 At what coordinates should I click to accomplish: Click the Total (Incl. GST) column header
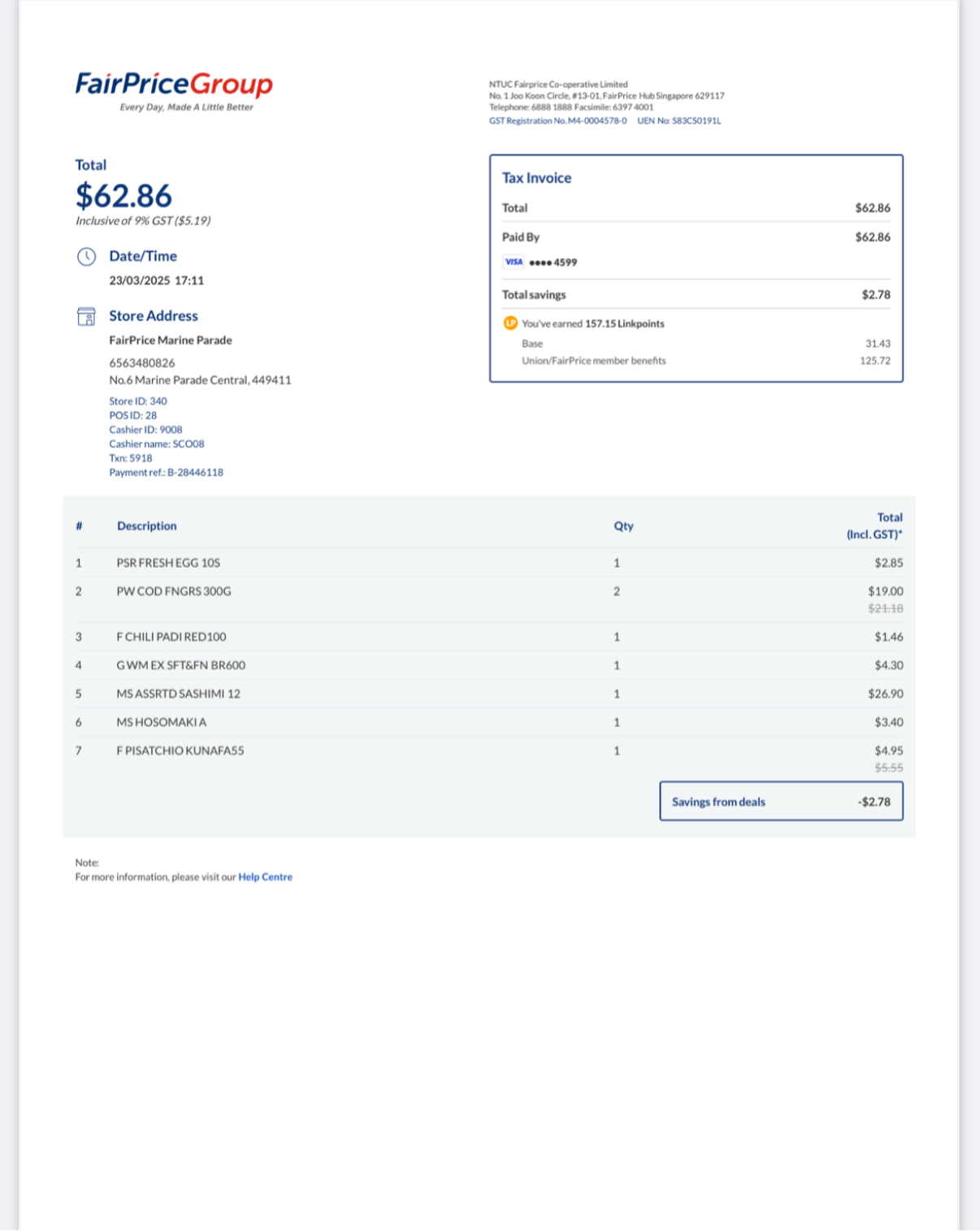[x=874, y=526]
